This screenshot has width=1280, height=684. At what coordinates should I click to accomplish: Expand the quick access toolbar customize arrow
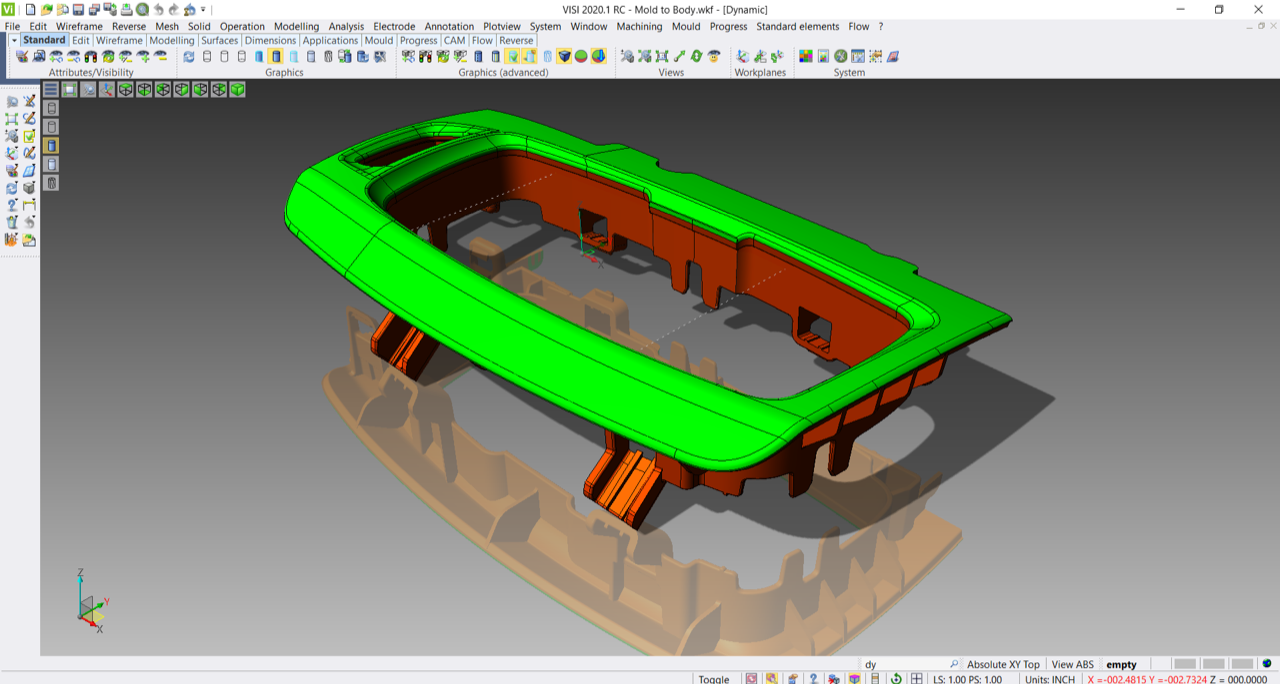pyautogui.click(x=204, y=9)
